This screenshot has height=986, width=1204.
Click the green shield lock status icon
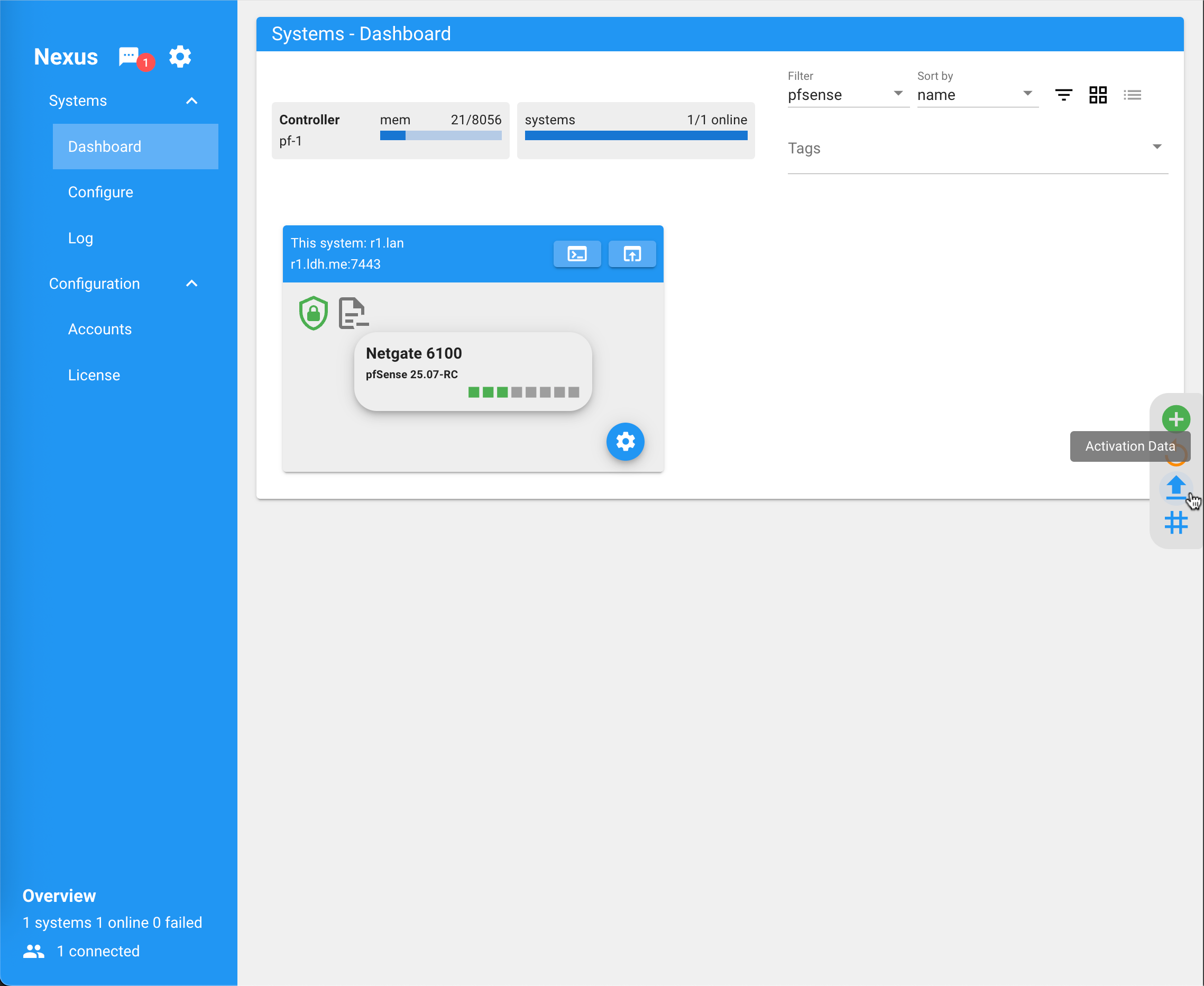coord(314,313)
